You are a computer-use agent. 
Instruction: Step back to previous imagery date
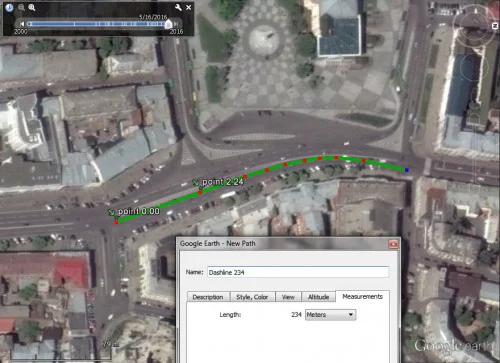tap(22, 24)
